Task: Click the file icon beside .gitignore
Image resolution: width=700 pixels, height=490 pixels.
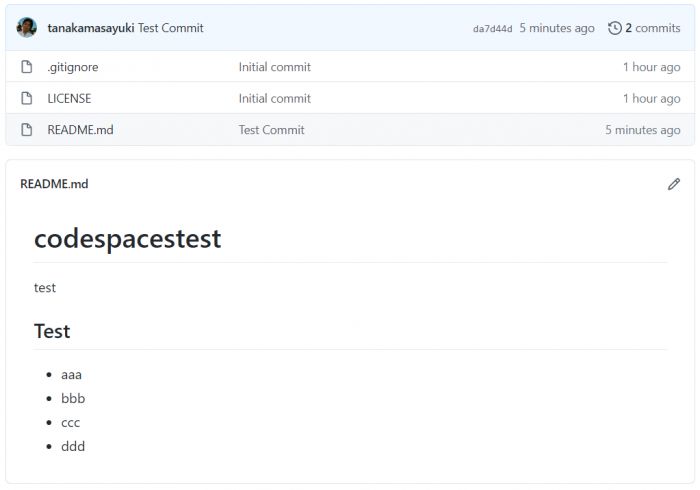Action: click(x=27, y=67)
